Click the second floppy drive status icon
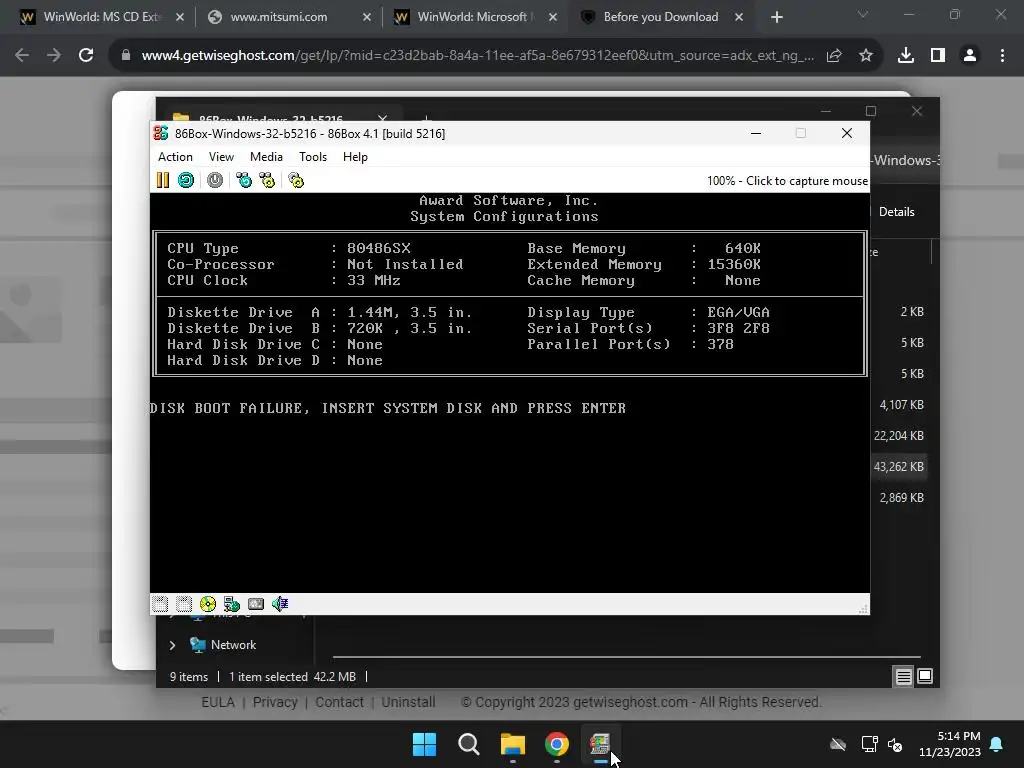Image resolution: width=1024 pixels, height=768 pixels. pyautogui.click(x=184, y=604)
